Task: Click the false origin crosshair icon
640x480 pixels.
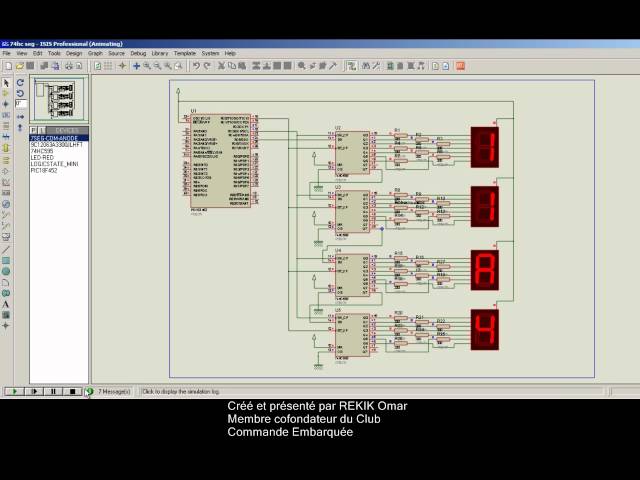Action: coord(122,66)
